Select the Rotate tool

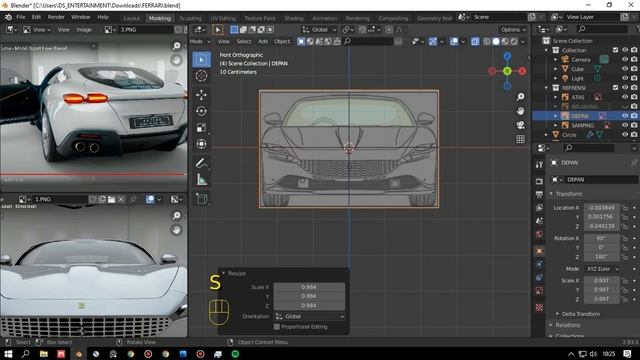coord(201,111)
